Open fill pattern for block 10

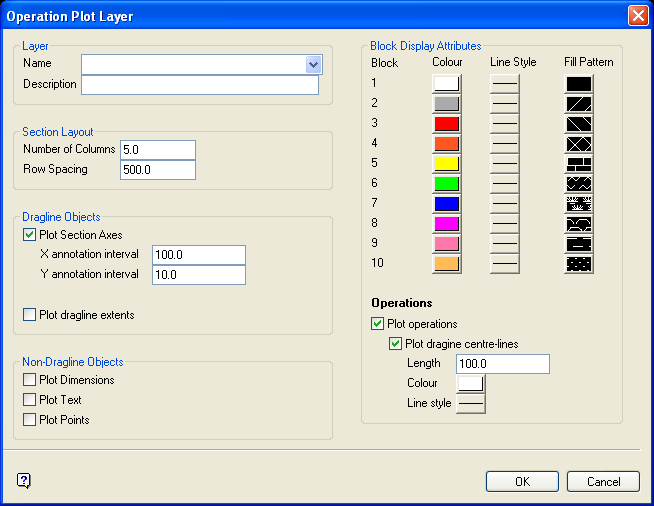coord(579,264)
